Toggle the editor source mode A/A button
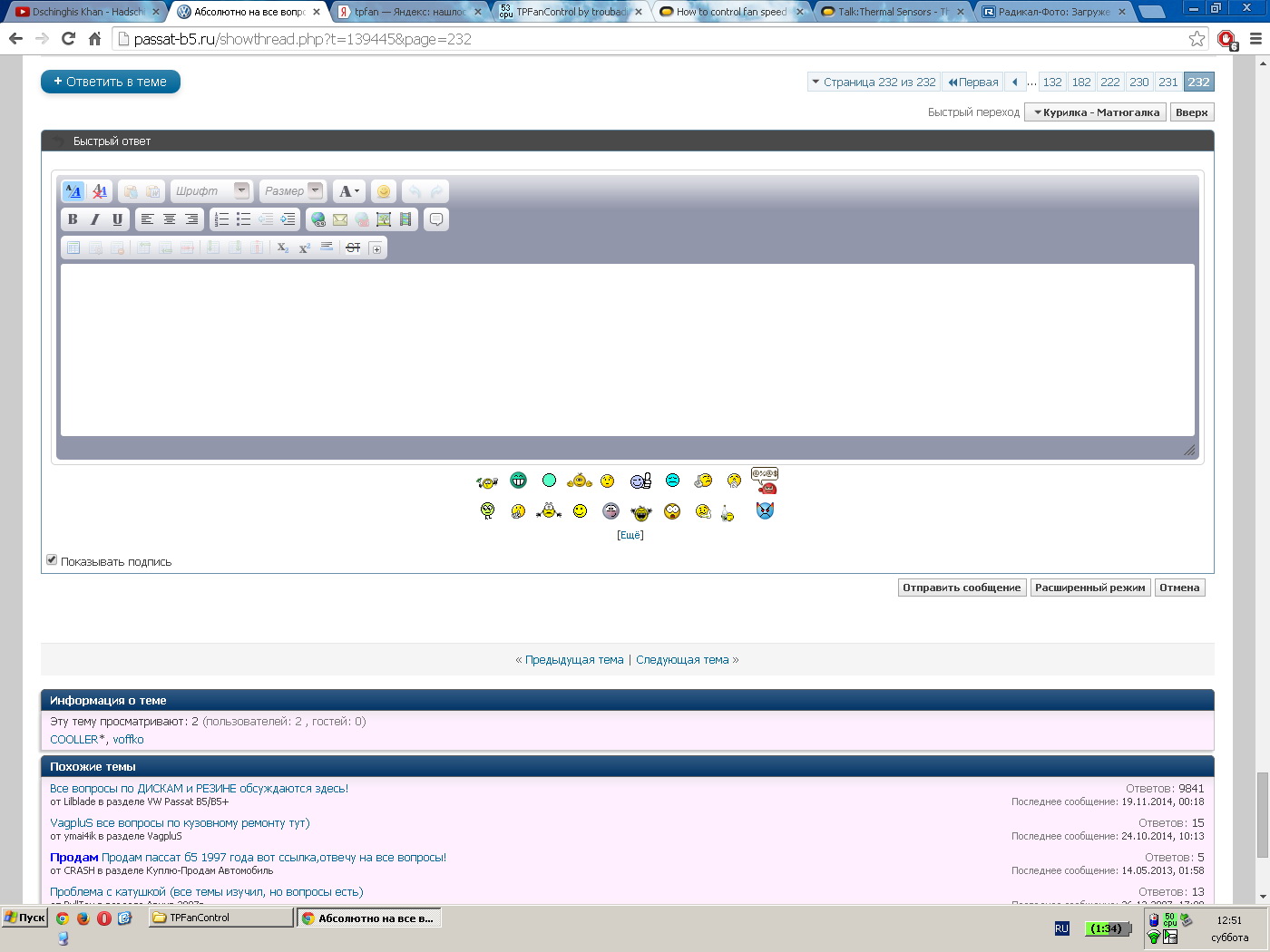1270x952 pixels. point(73,191)
